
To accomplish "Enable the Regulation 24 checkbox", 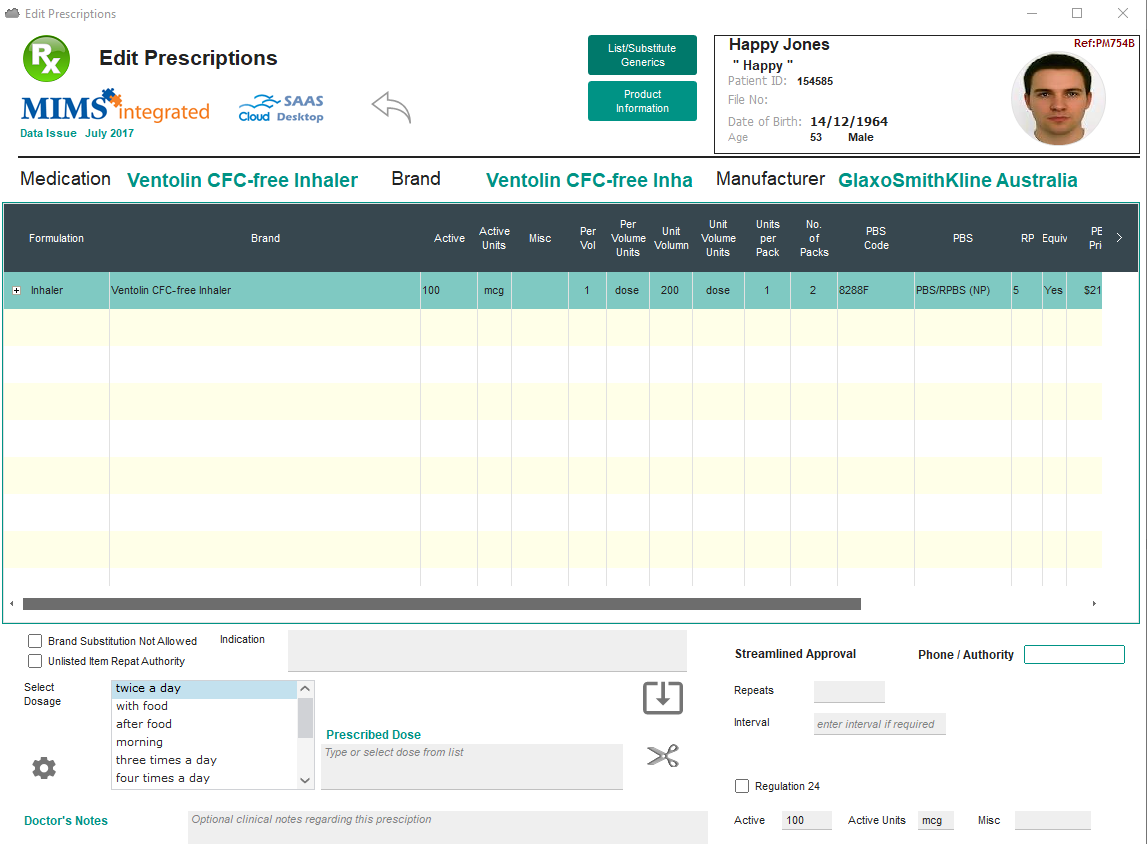I will (x=742, y=786).
